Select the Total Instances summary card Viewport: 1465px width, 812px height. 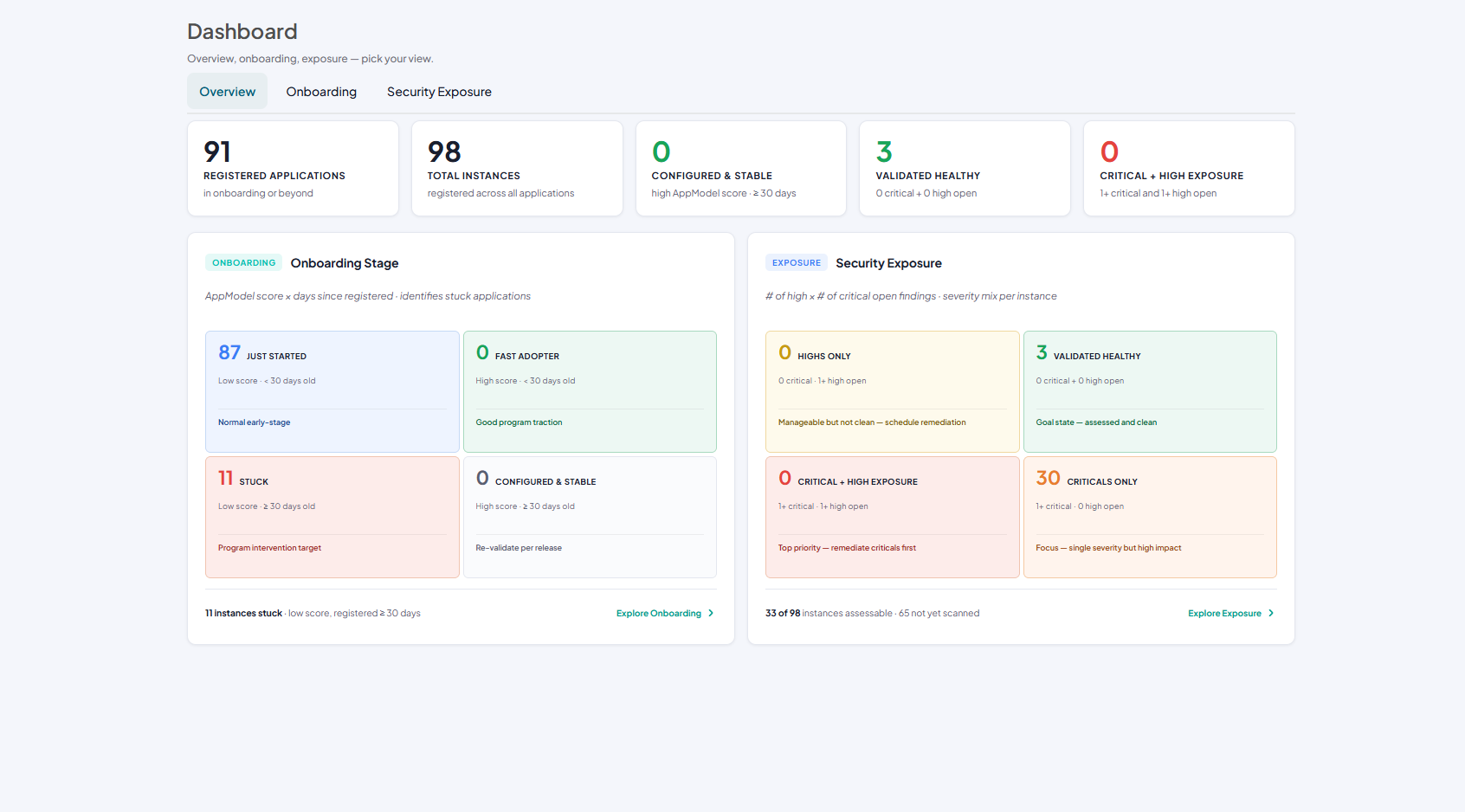[x=517, y=168]
